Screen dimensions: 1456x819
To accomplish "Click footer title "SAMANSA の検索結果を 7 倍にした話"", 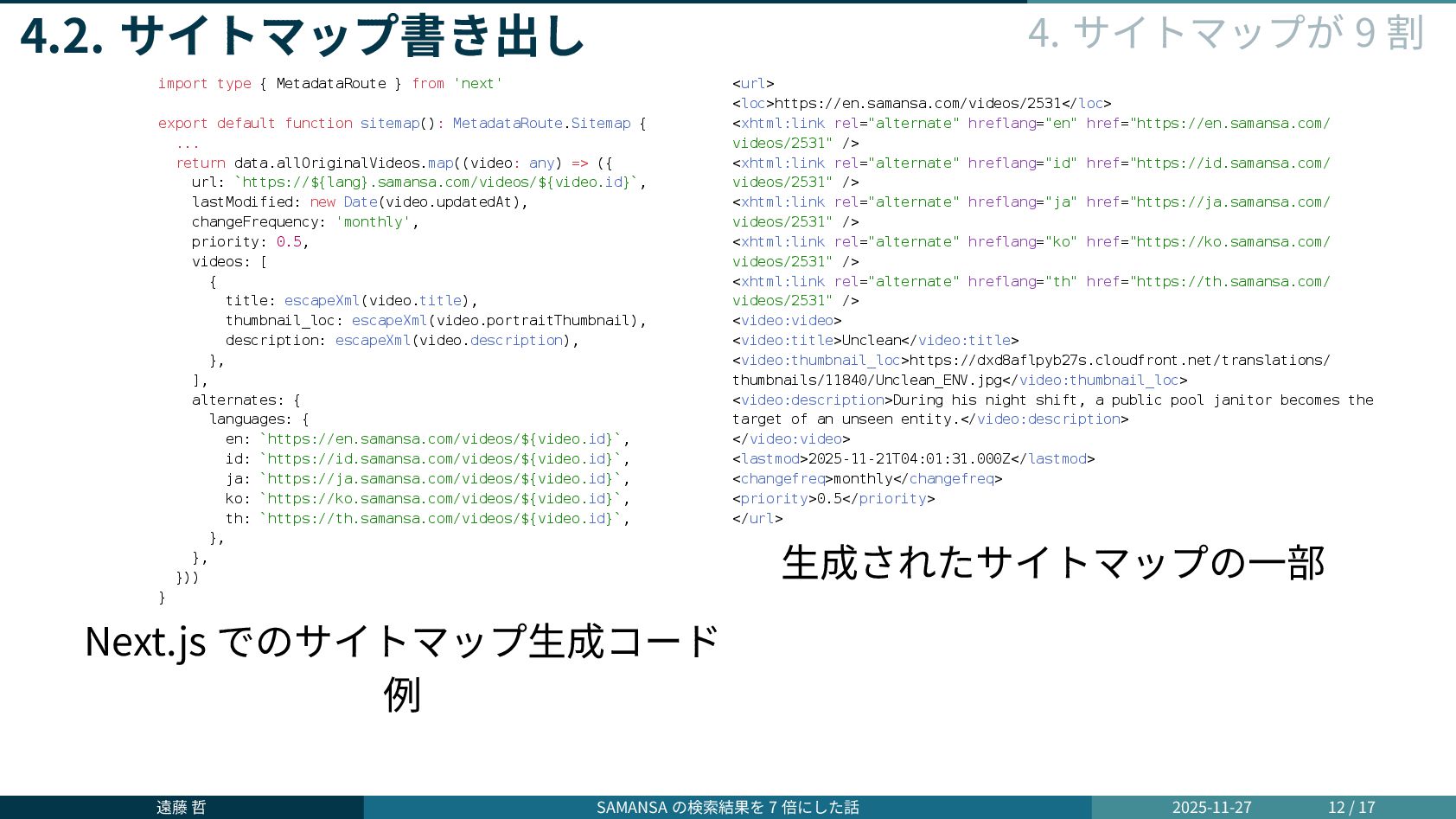I will coord(727,807).
